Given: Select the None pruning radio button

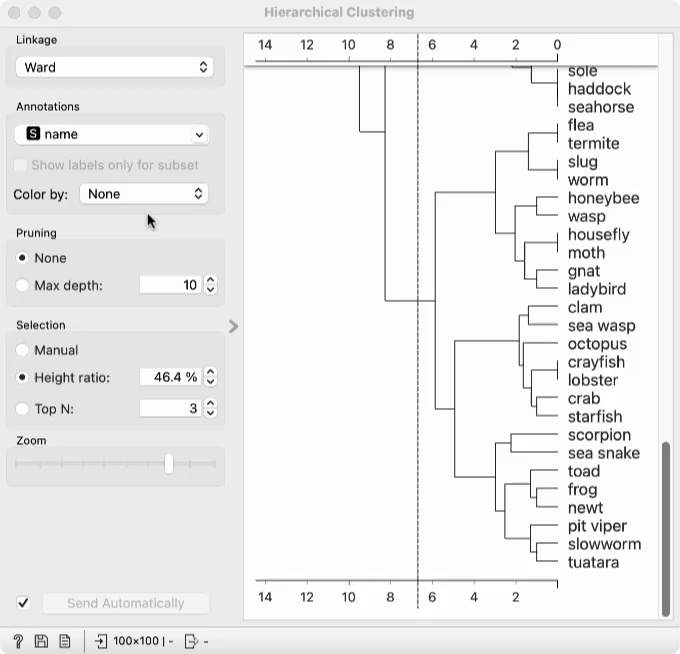Looking at the screenshot, I should coord(22,258).
